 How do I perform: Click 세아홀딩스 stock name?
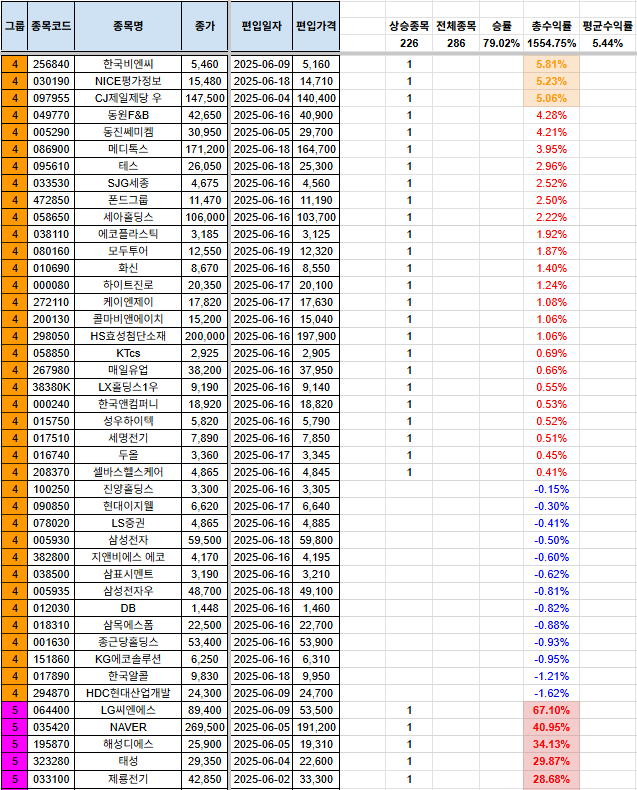point(128,217)
